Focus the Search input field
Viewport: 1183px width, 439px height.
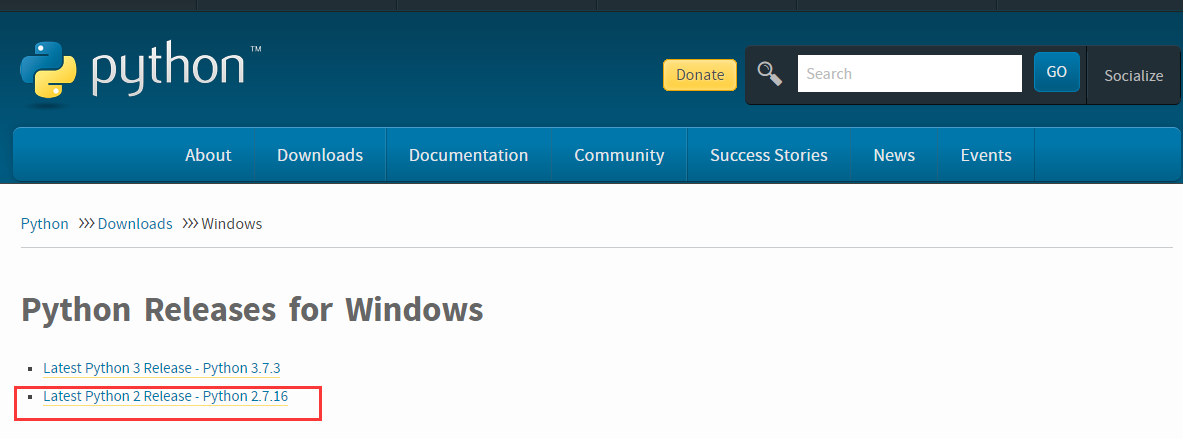pyautogui.click(x=910, y=74)
